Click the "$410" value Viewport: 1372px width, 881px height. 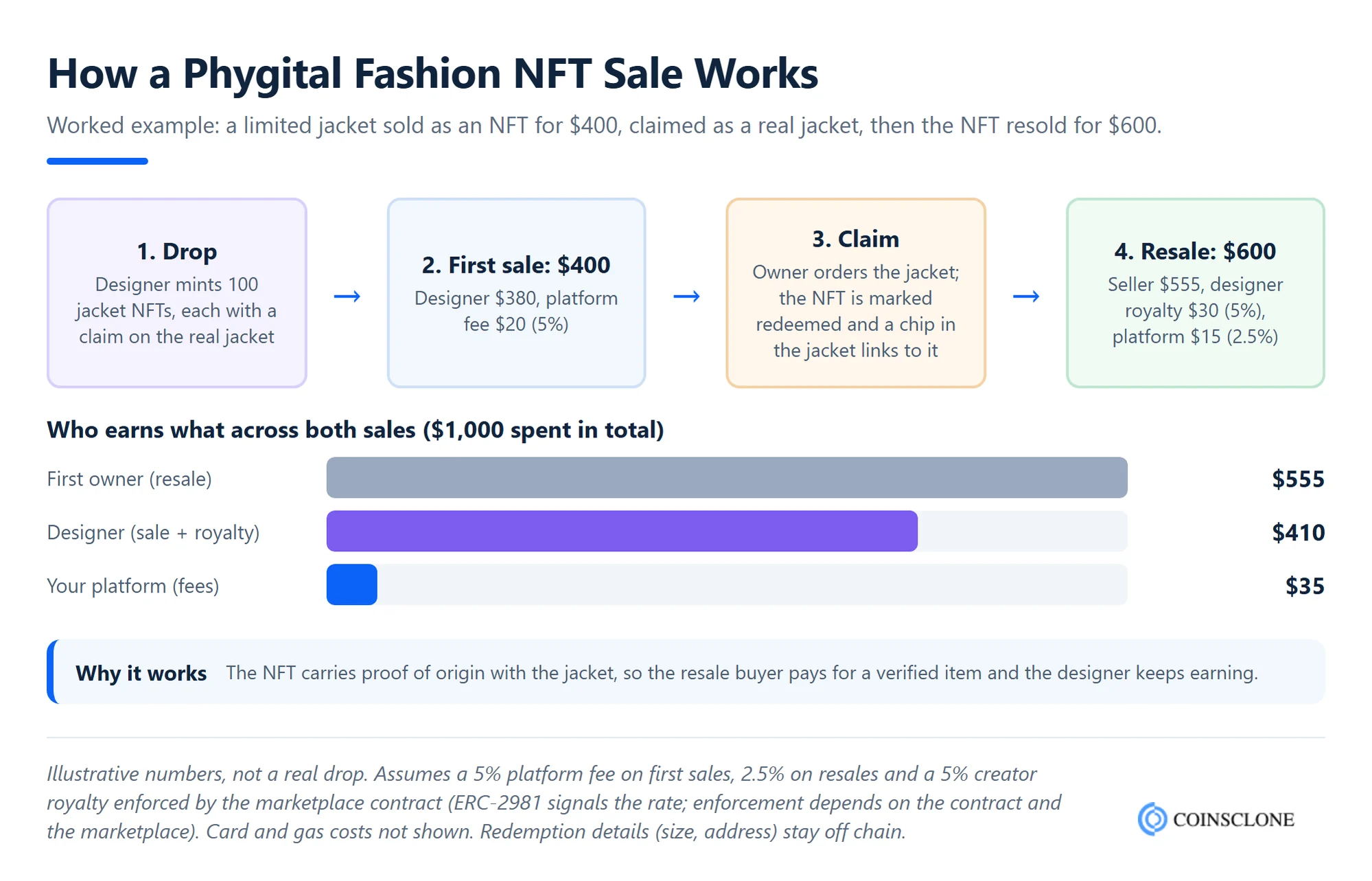click(x=1298, y=532)
